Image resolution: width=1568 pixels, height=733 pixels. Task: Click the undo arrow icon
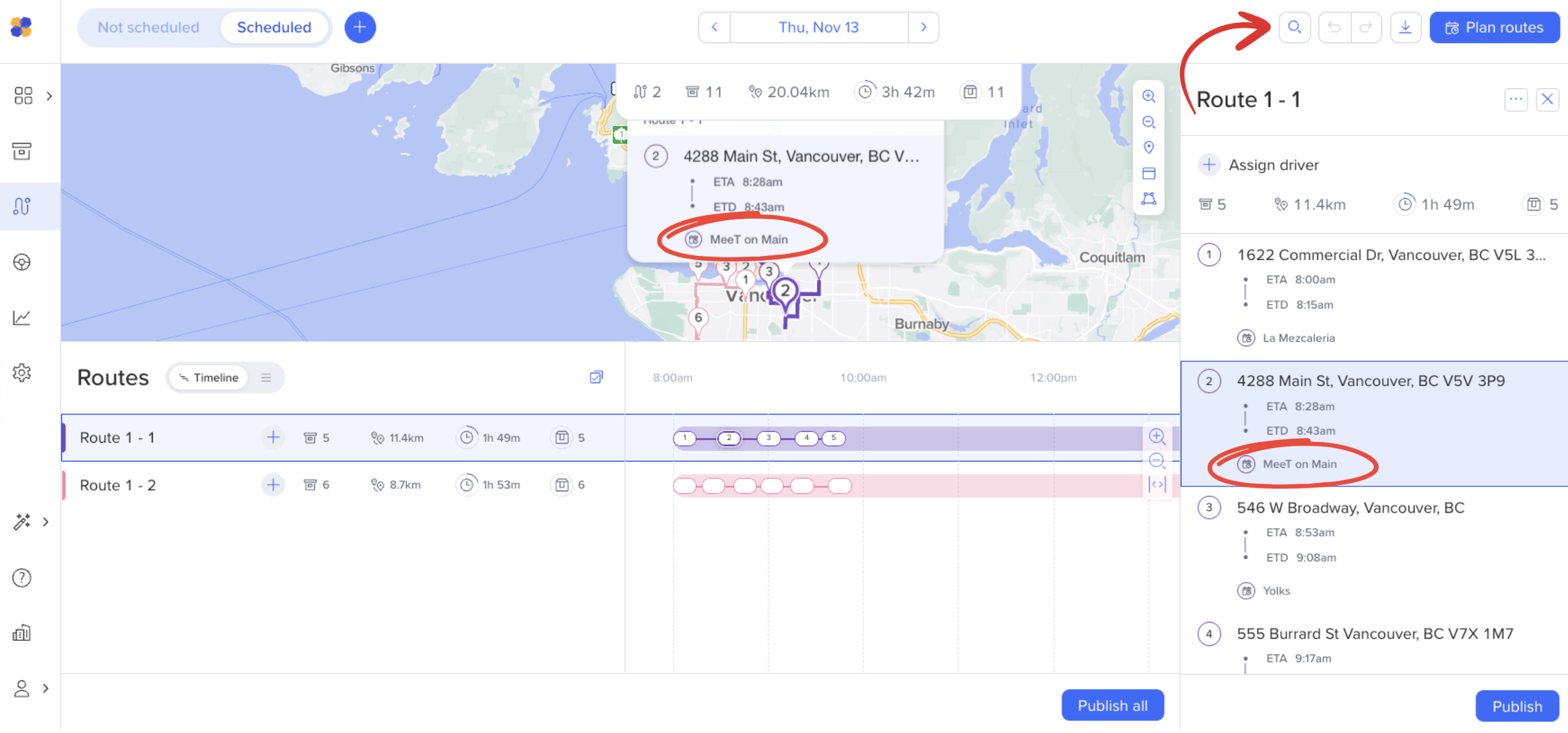(x=1334, y=28)
